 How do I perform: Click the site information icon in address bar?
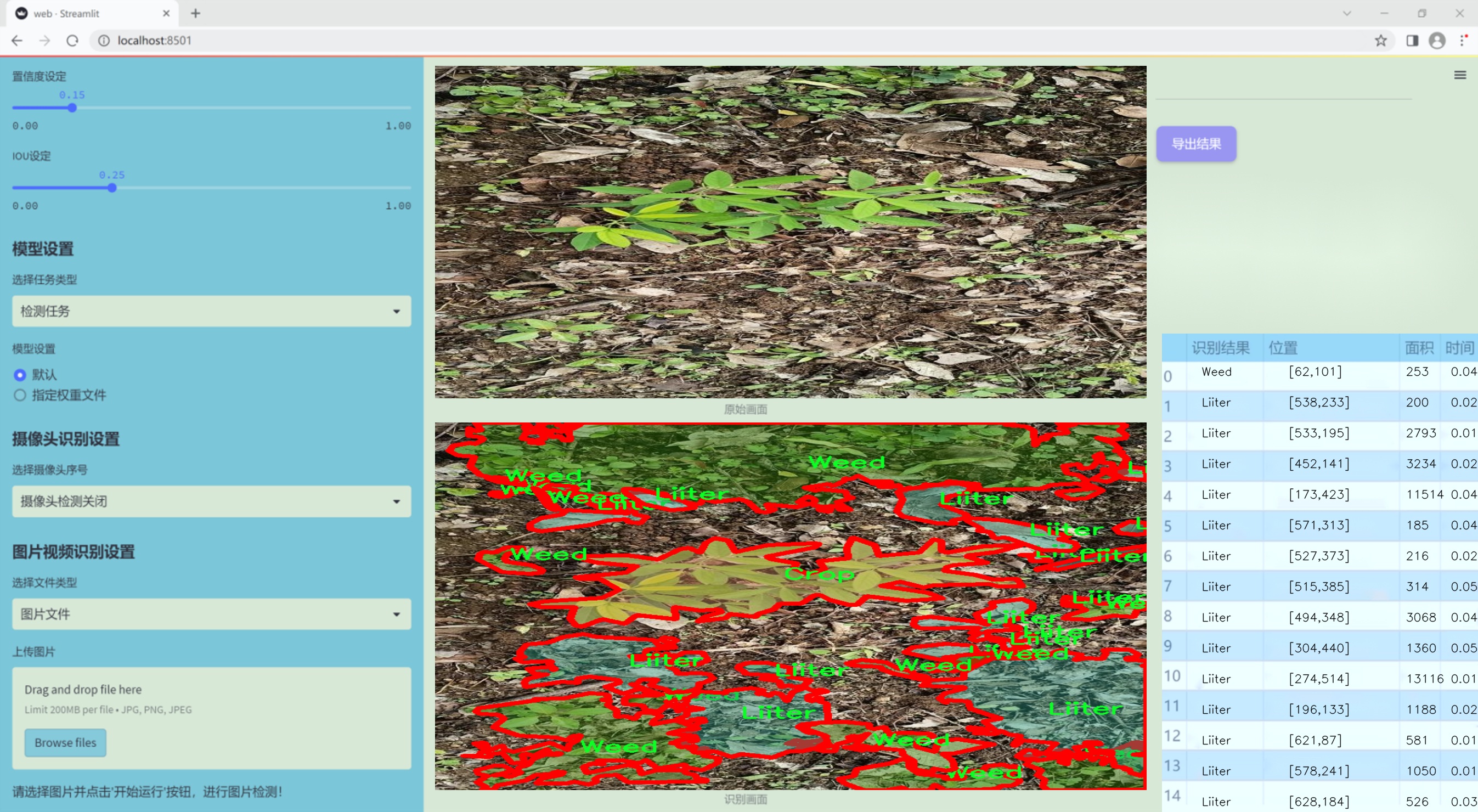point(104,41)
